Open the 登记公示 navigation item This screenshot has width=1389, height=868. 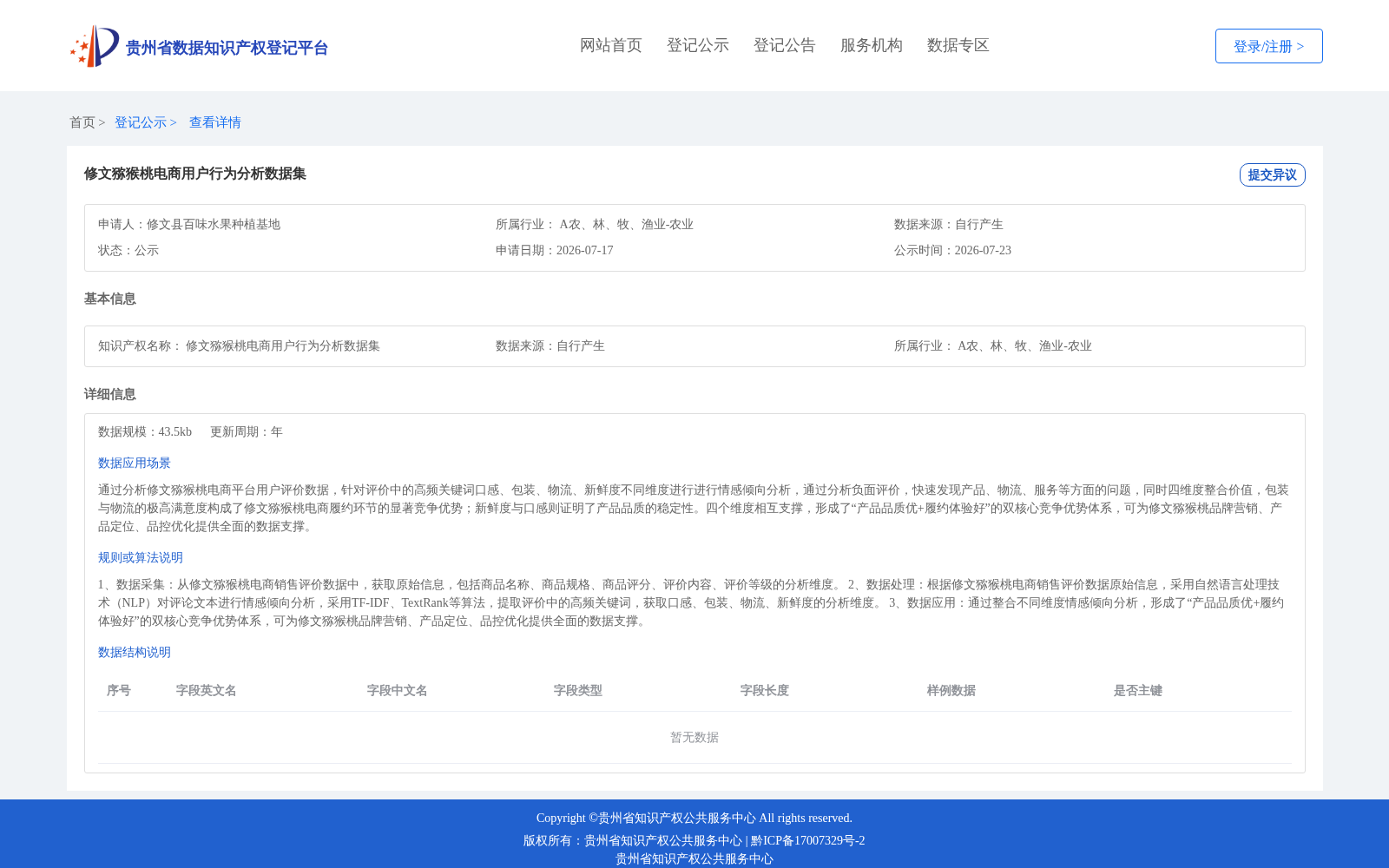click(x=698, y=45)
